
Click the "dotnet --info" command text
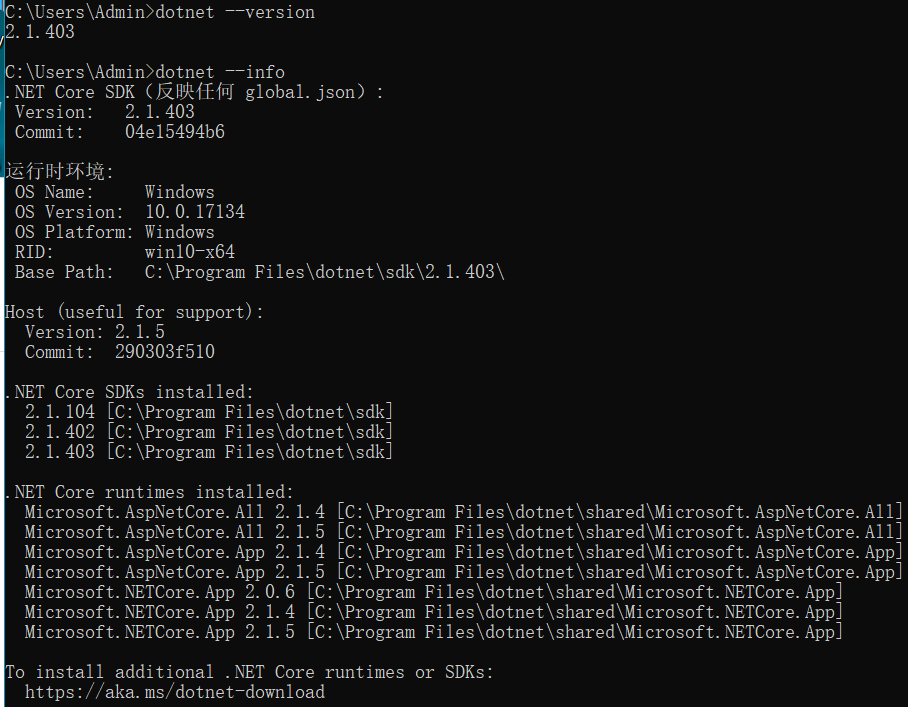point(220,72)
